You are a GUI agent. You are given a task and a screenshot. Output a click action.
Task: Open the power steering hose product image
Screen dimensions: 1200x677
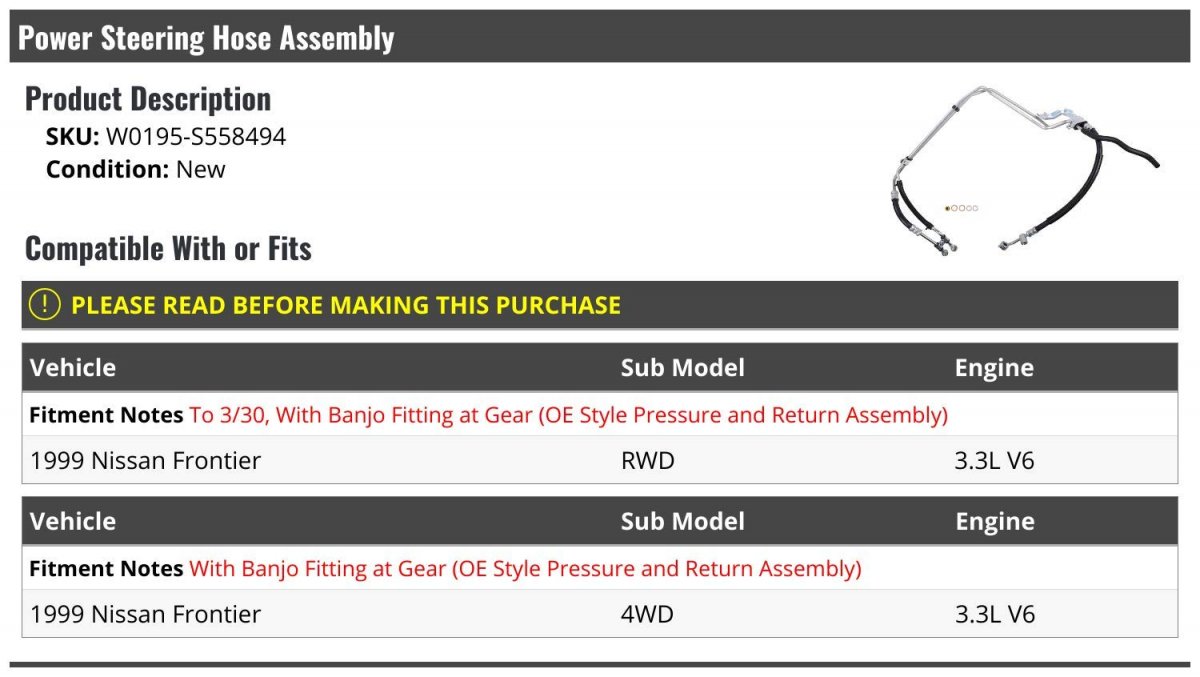pos(1024,173)
